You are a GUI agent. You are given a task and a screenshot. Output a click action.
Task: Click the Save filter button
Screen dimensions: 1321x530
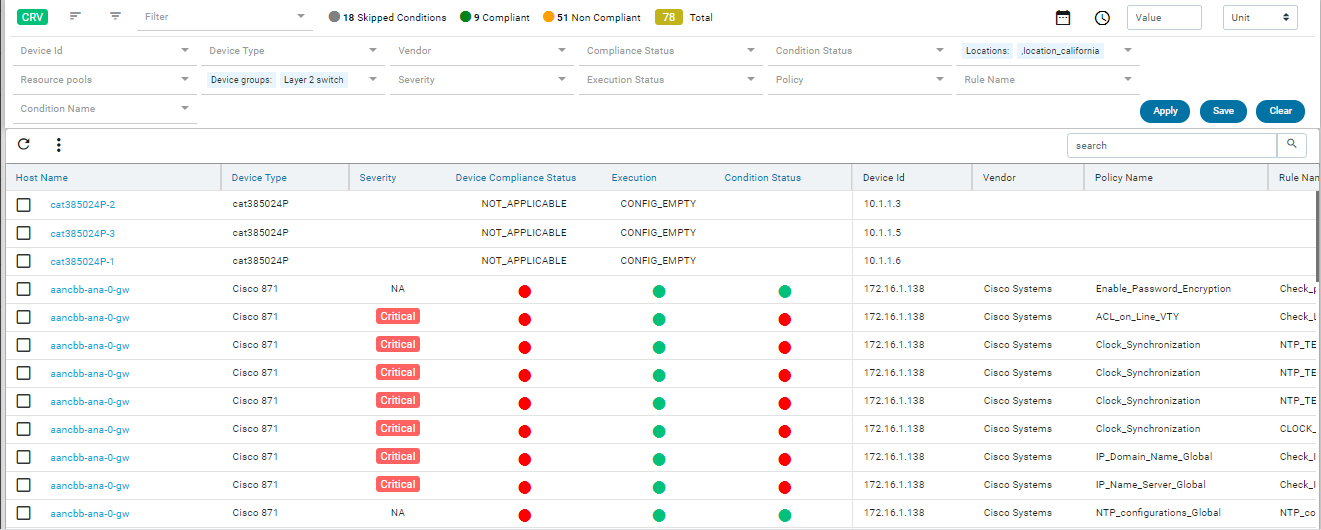pyautogui.click(x=1223, y=111)
